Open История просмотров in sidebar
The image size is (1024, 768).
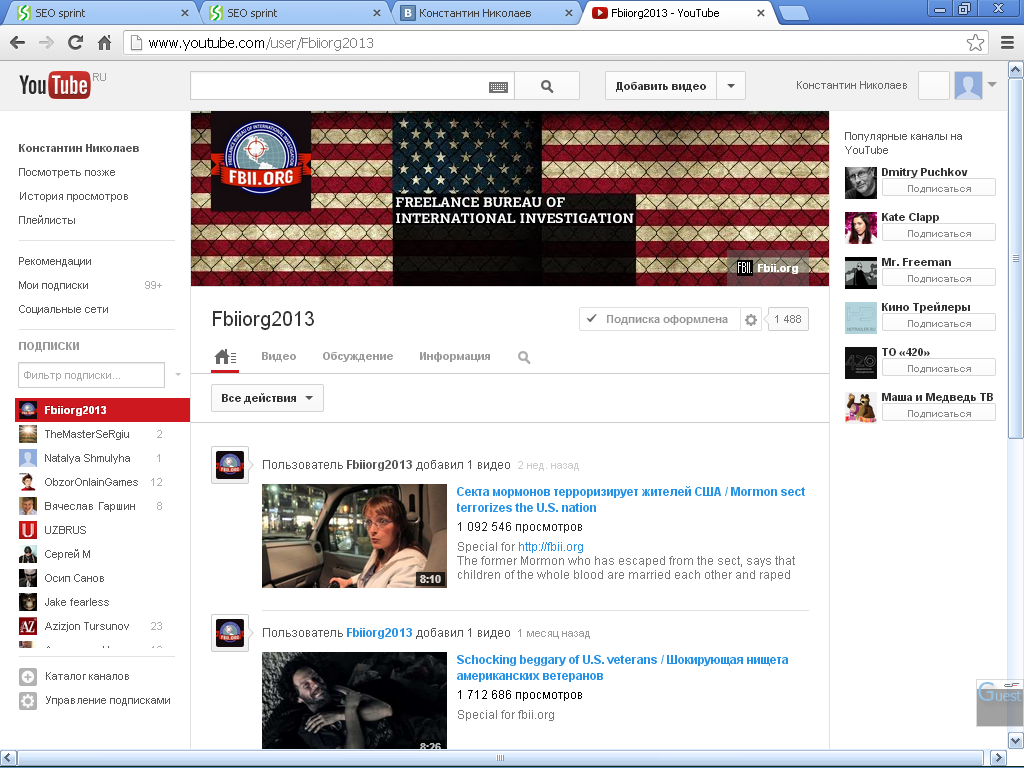(x=73, y=197)
